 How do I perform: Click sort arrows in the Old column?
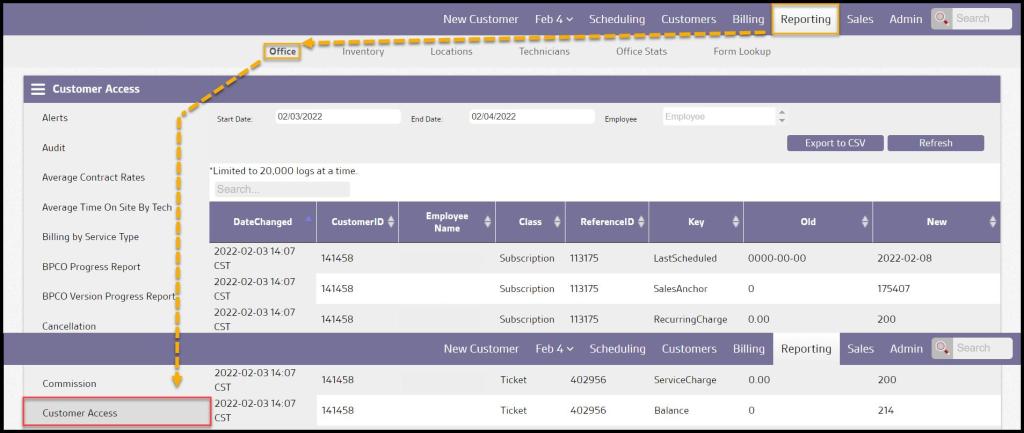click(865, 222)
